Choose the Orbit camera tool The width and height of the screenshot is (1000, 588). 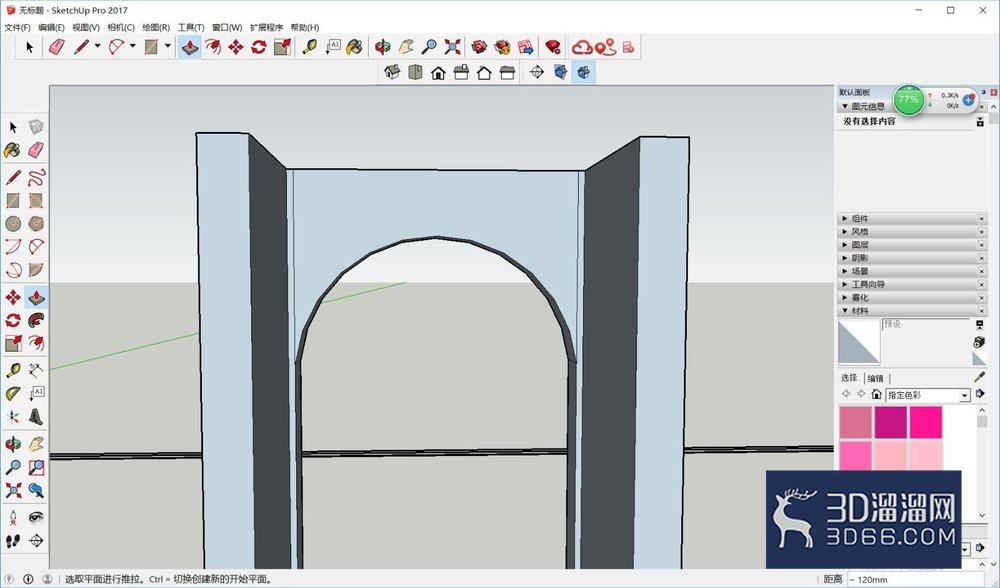[x=383, y=47]
